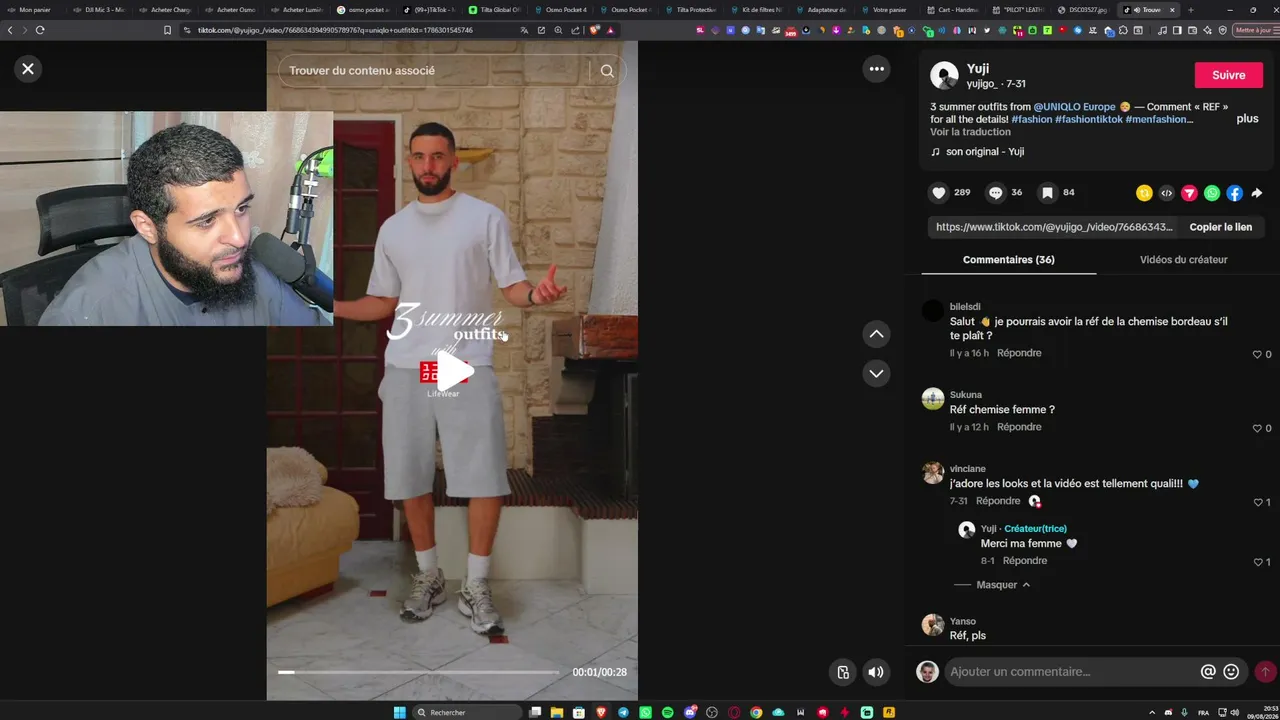1280x720 pixels.
Task: Close the TikTok video viewer
Action: click(x=28, y=69)
